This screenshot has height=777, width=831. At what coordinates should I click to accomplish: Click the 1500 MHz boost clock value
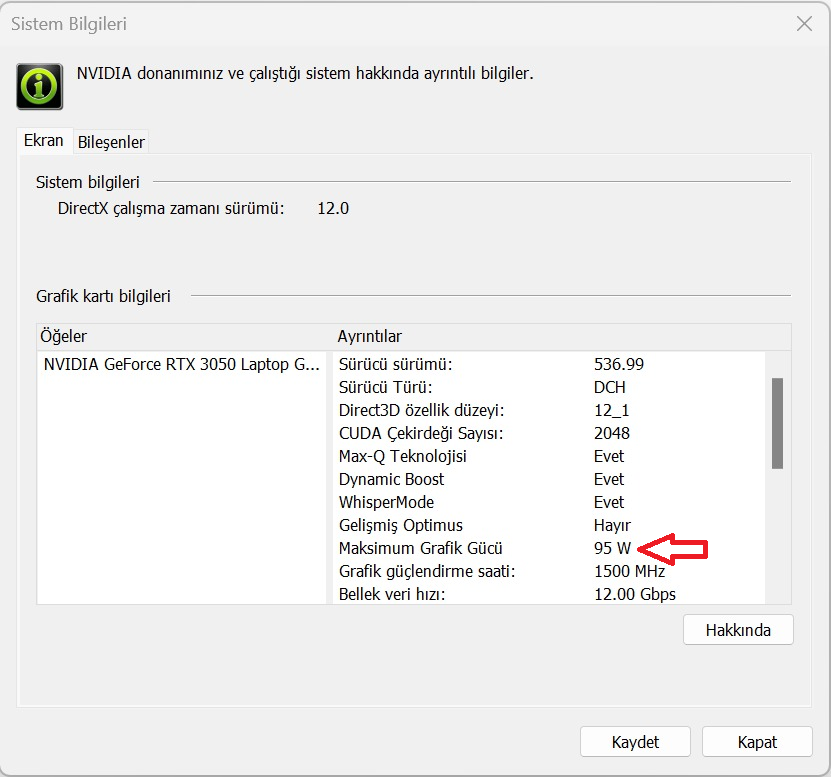[x=629, y=571]
